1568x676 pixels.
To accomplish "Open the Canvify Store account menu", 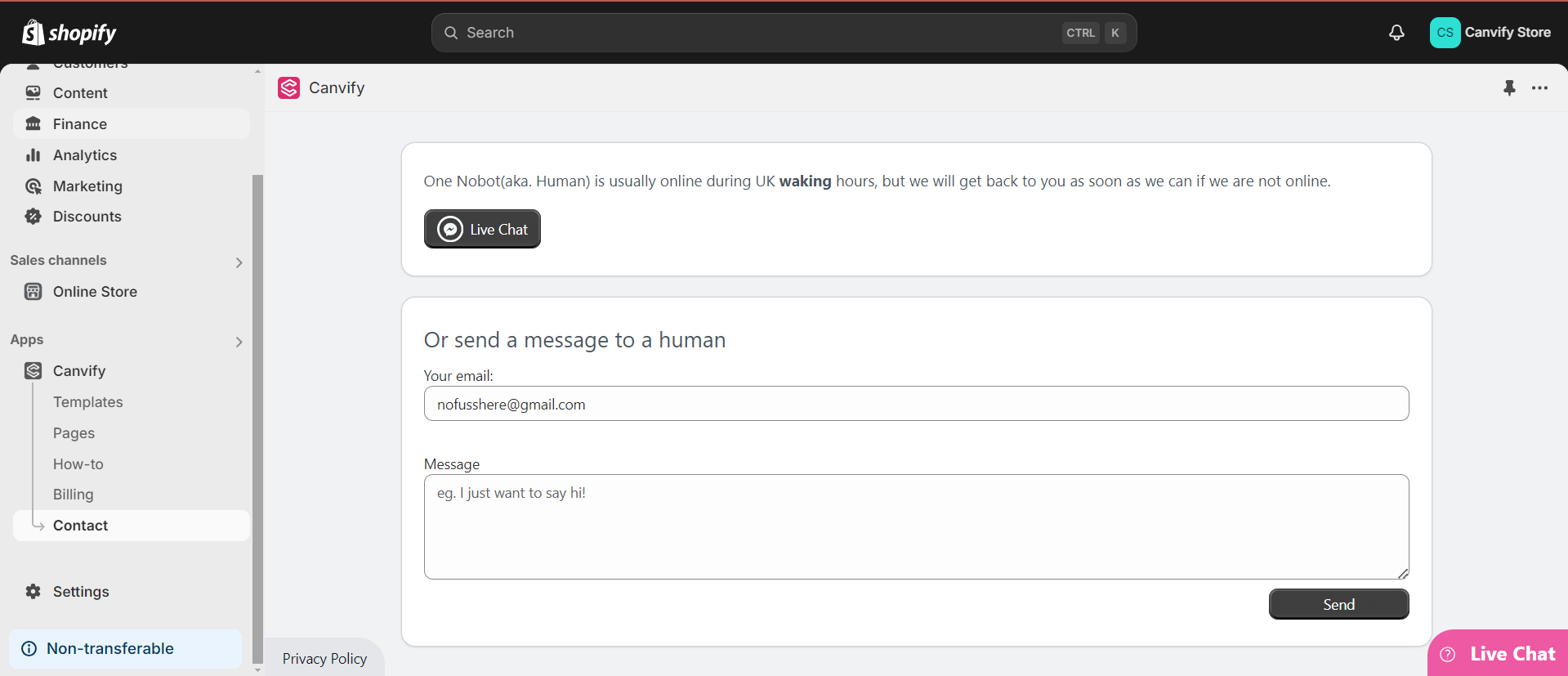I will [x=1490, y=33].
